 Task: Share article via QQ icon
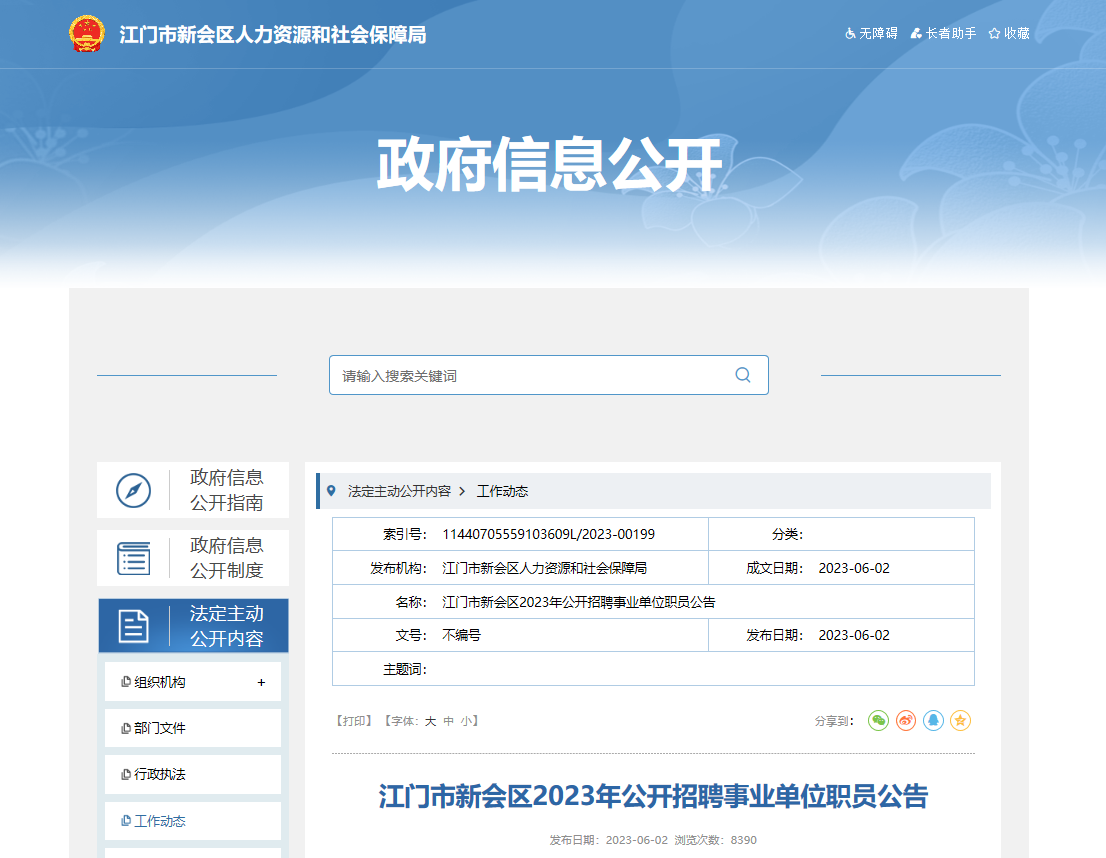point(933,720)
